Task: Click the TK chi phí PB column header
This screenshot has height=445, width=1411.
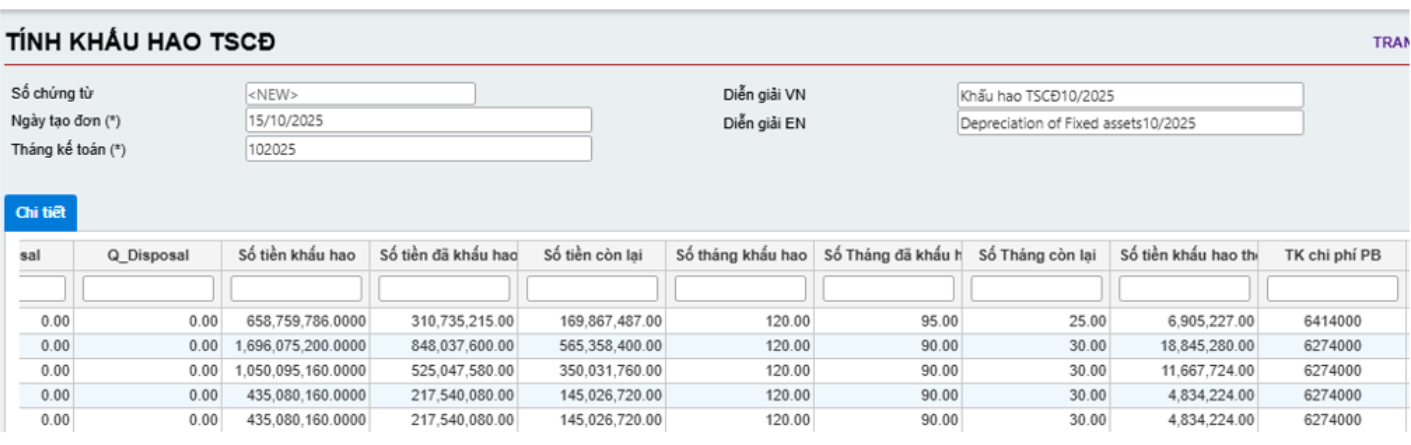Action: pyautogui.click(x=1332, y=256)
